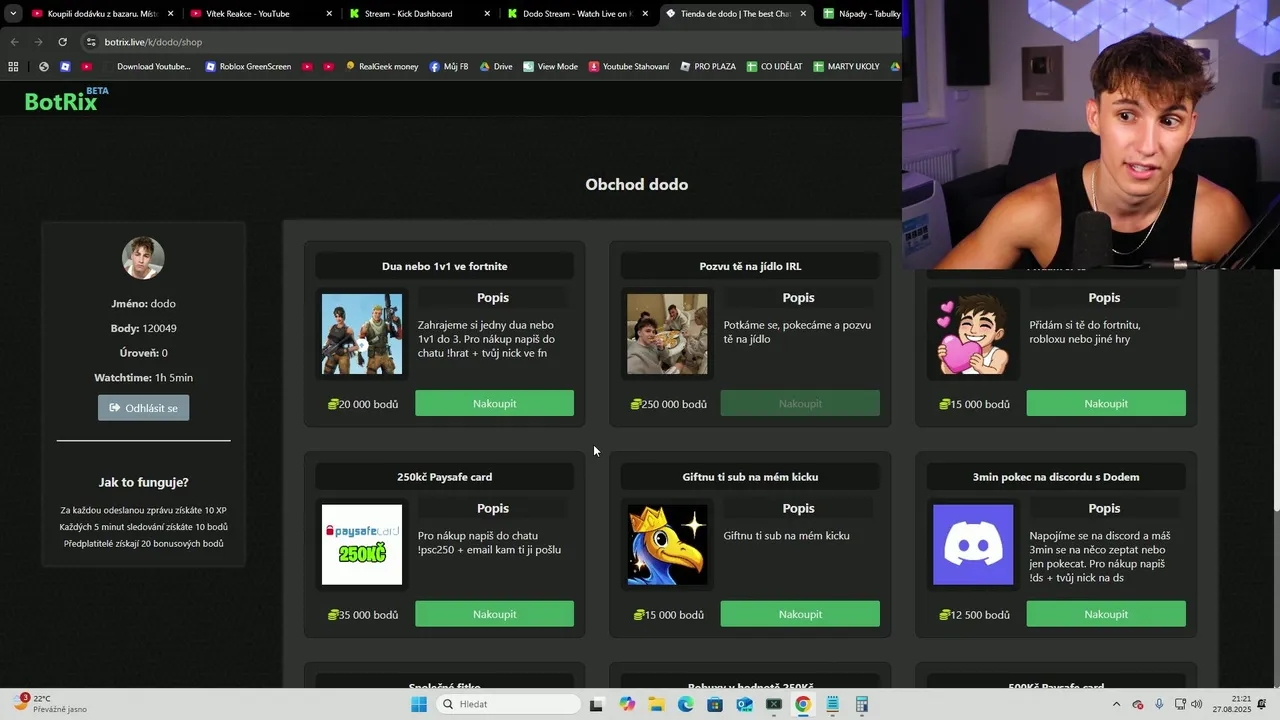Open volume control in system tray
The width and height of the screenshot is (1280, 720).
[x=1197, y=704]
